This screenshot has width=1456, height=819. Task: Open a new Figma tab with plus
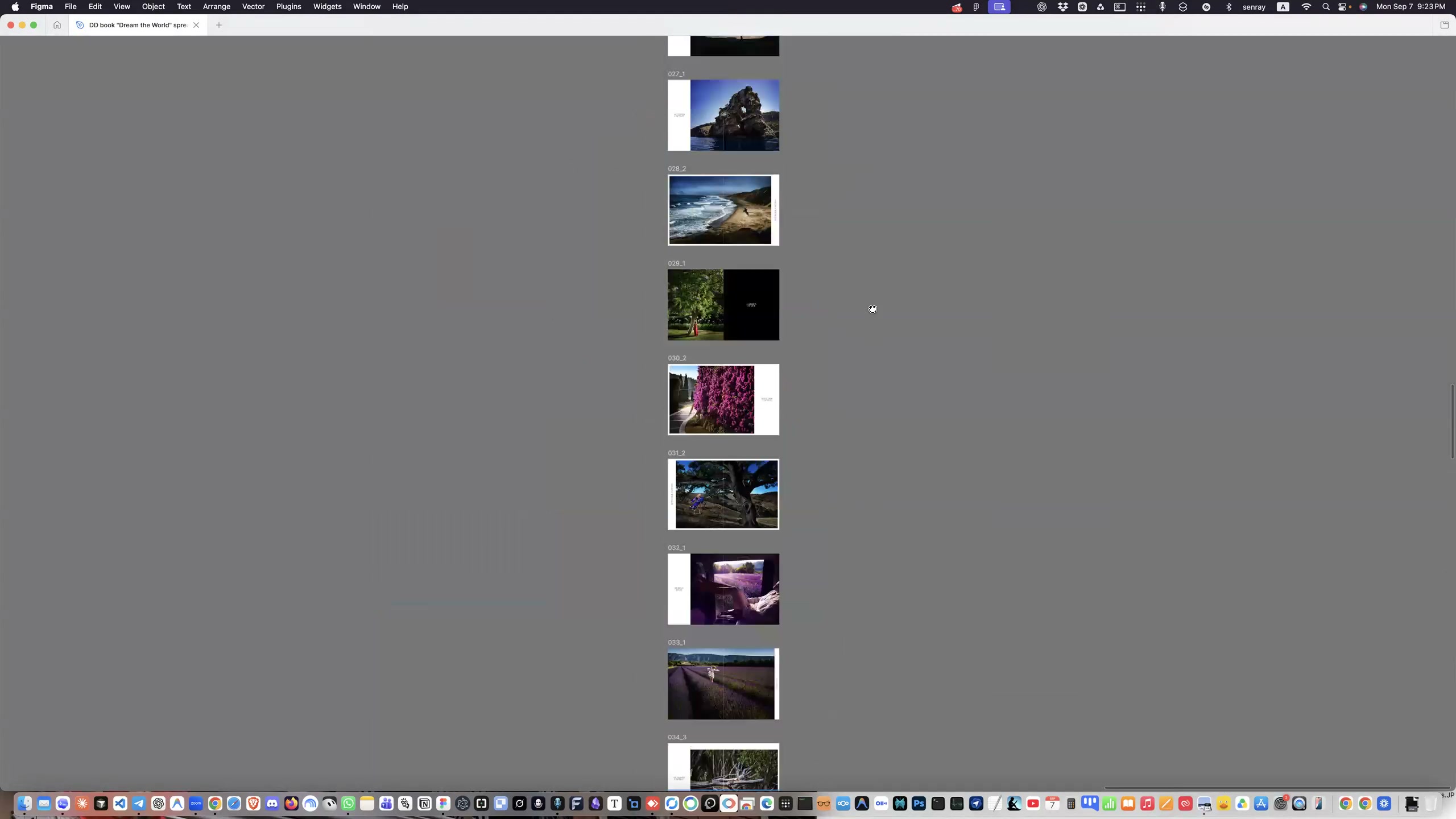[219, 25]
